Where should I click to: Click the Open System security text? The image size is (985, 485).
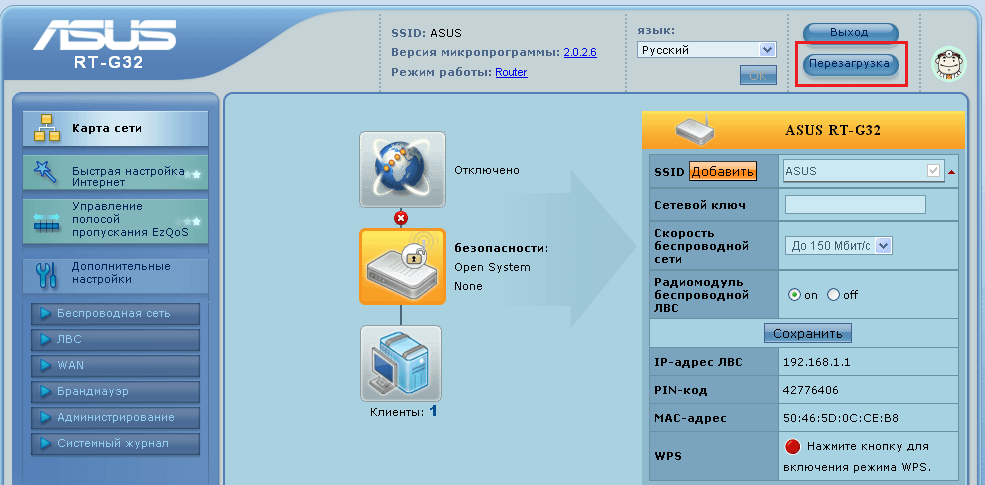(x=492, y=267)
